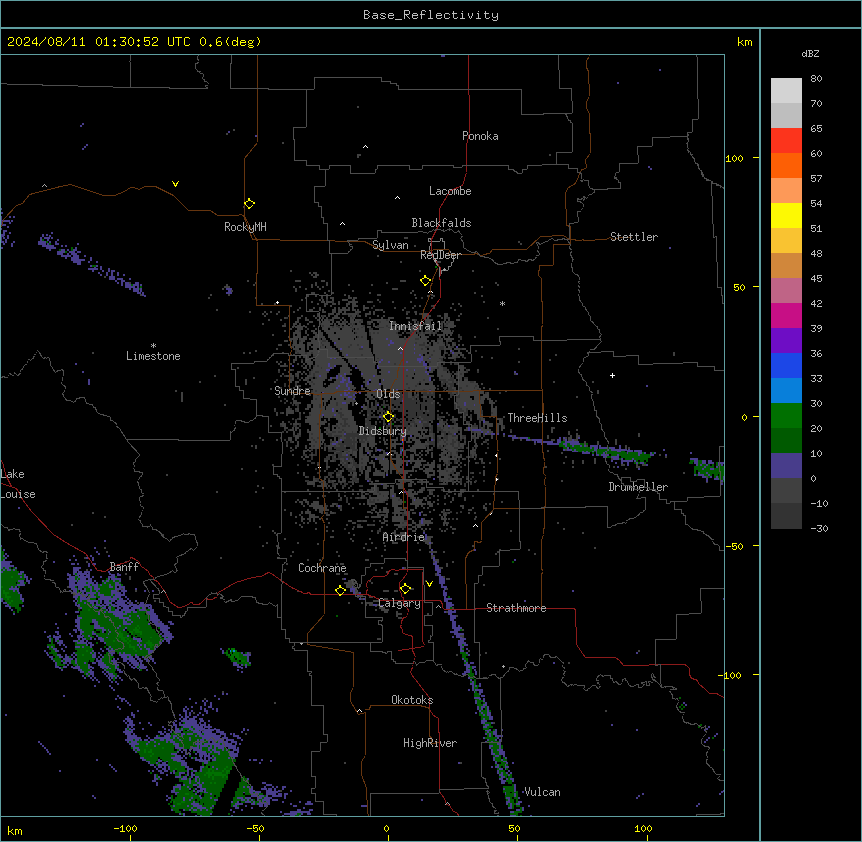This screenshot has width=862, height=842.
Task: Select the lightest gray 70-80 dBZ swatch
Action: [786, 90]
